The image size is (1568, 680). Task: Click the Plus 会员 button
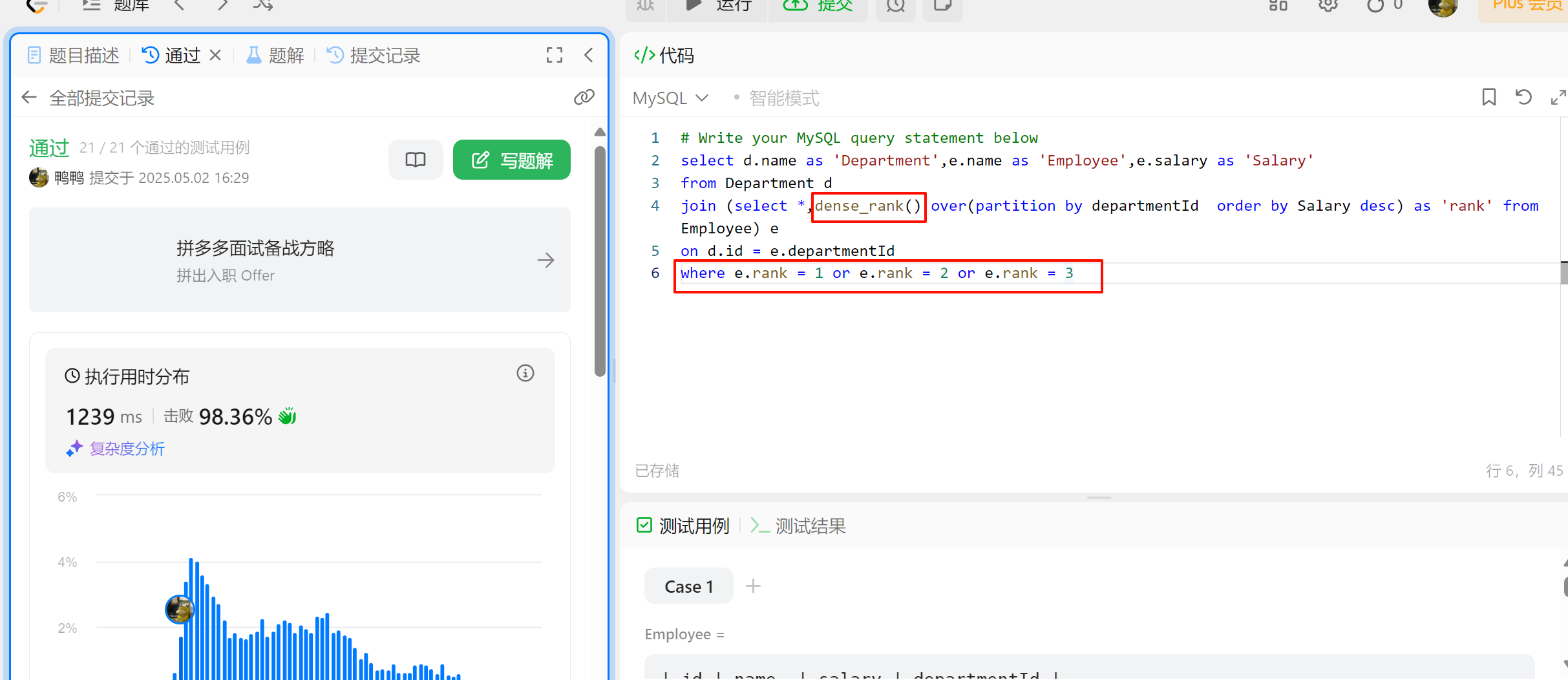click(x=1524, y=8)
